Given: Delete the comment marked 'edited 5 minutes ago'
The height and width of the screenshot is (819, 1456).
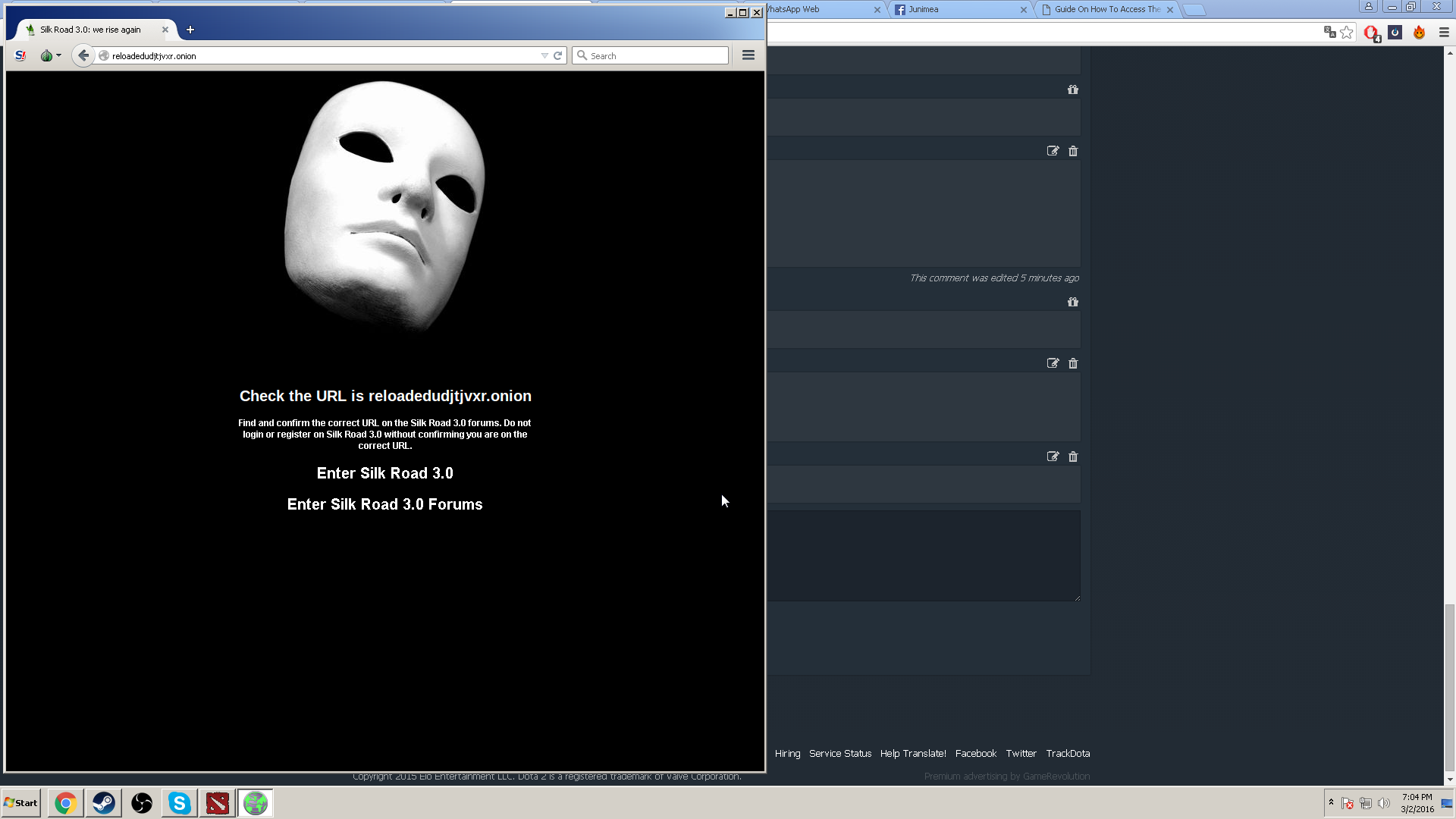Looking at the screenshot, I should pyautogui.click(x=1073, y=151).
